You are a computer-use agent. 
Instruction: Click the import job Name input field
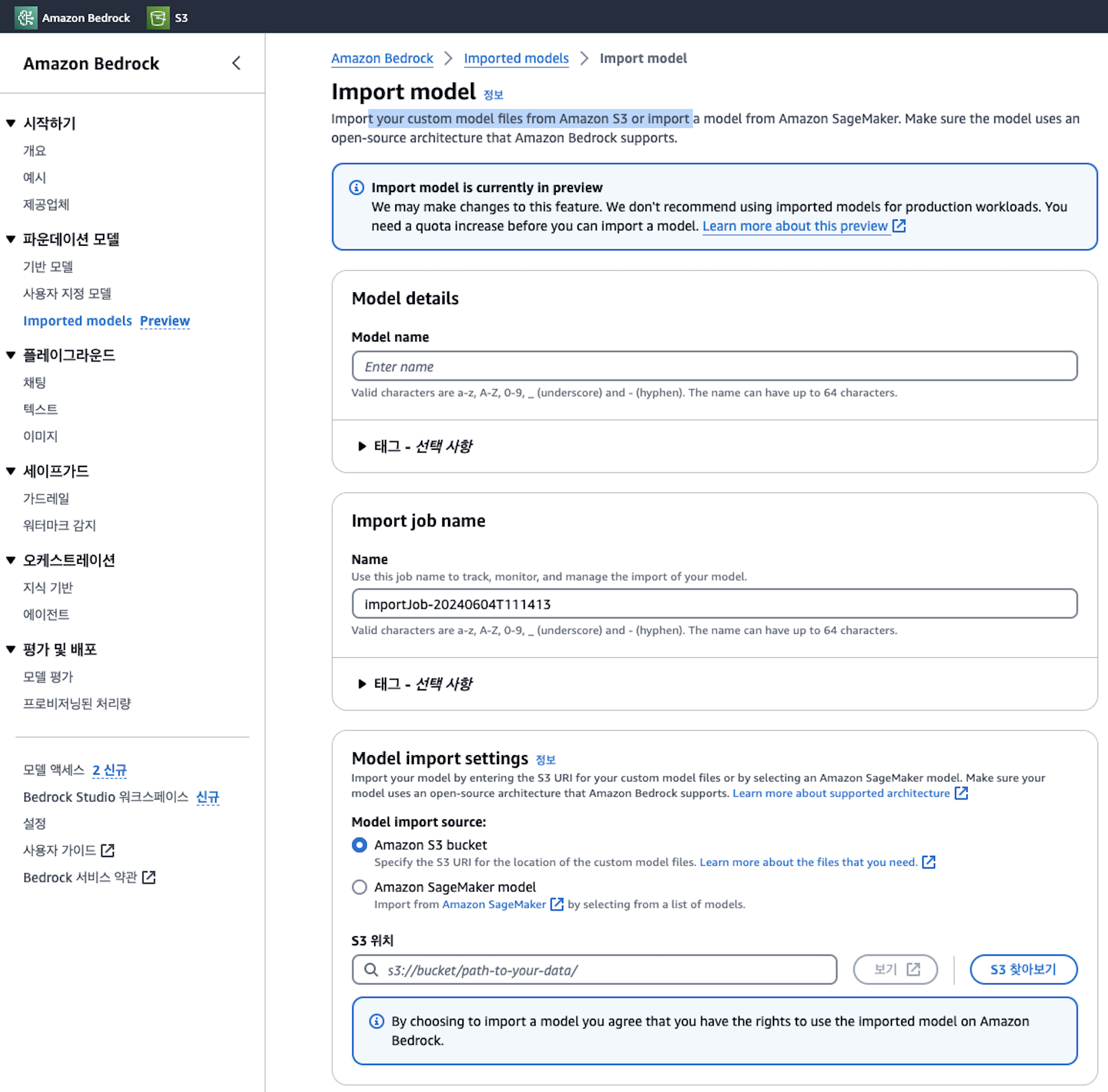click(714, 603)
